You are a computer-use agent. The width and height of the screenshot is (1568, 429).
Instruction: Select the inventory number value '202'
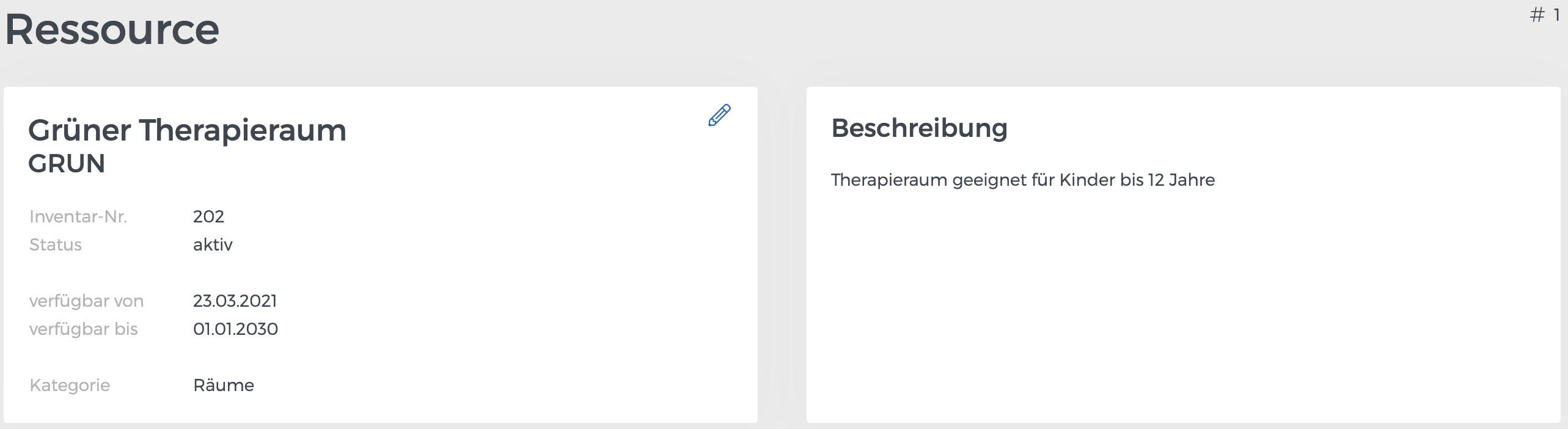coord(208,216)
